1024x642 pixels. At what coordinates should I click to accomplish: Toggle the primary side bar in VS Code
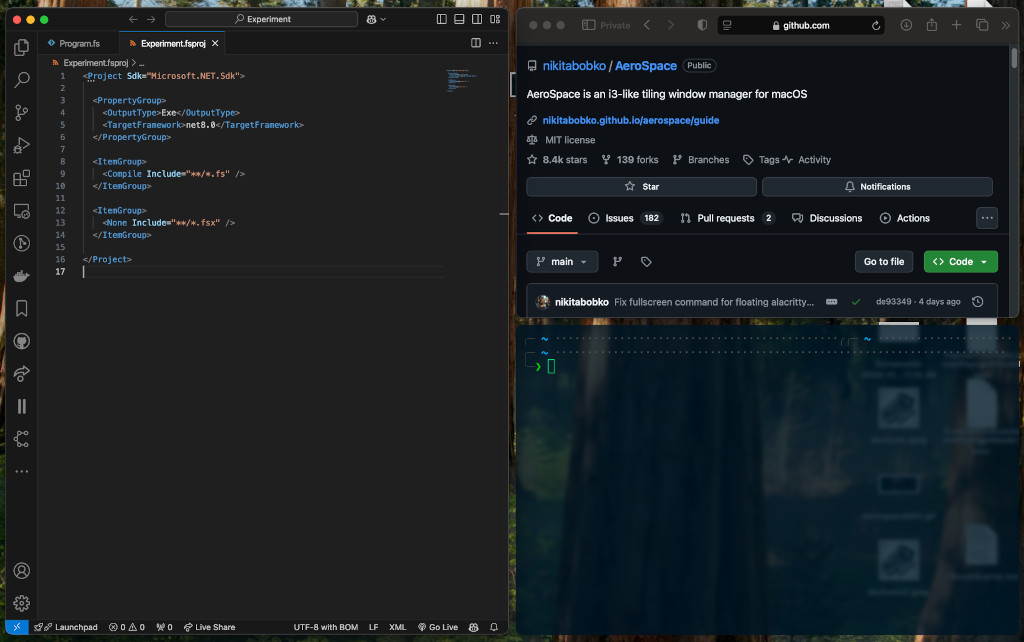click(x=441, y=20)
